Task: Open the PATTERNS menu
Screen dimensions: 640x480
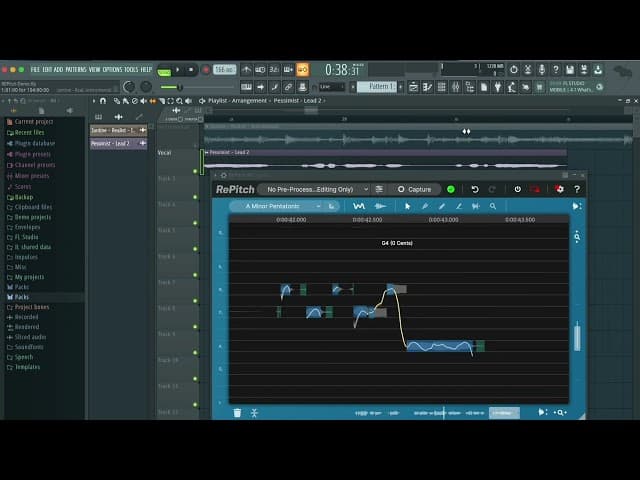Action: 76,70
